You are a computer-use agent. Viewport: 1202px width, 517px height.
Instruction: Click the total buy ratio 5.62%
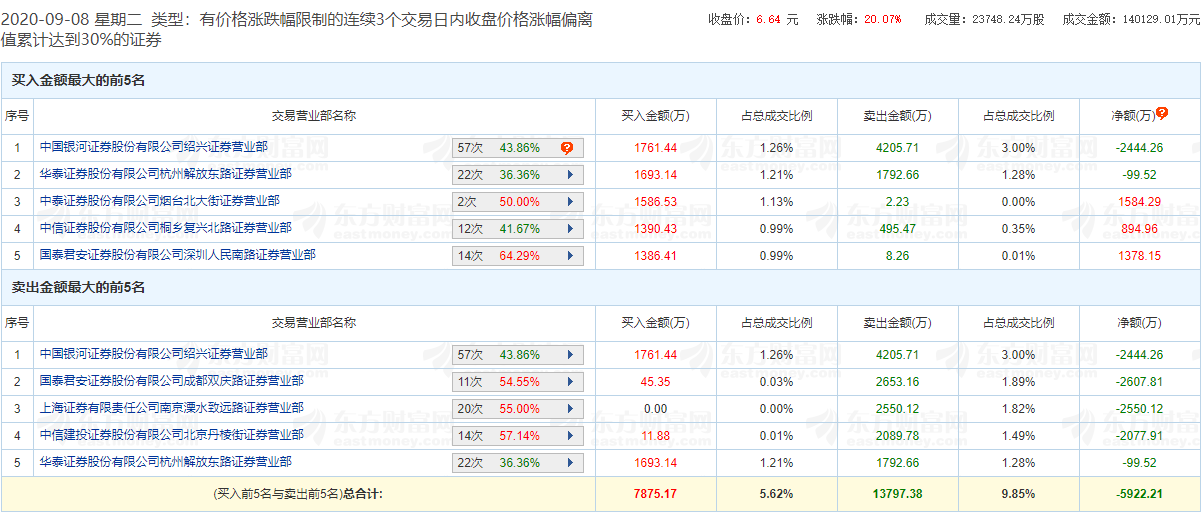tap(776, 494)
